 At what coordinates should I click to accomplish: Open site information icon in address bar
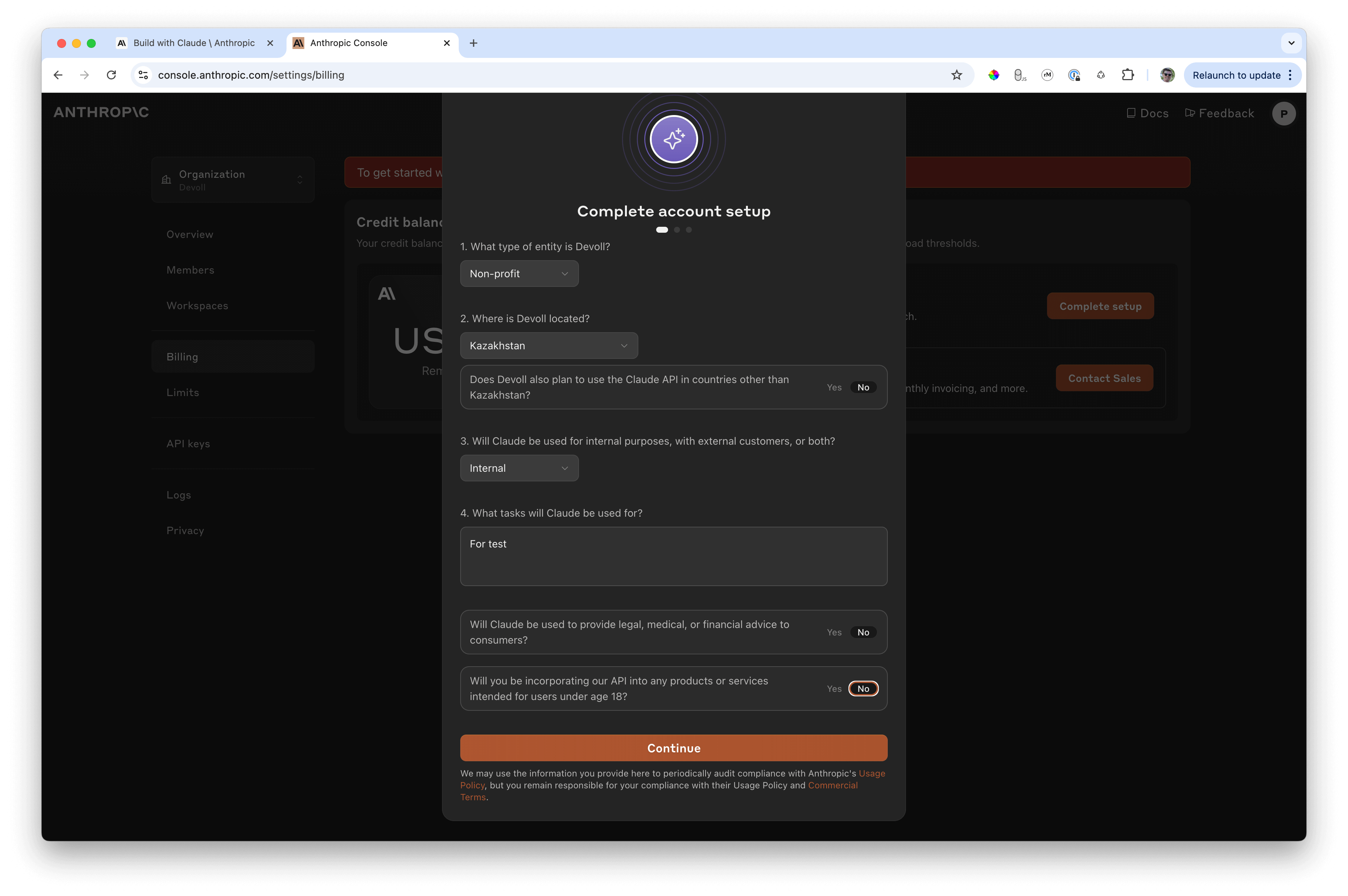tap(143, 75)
